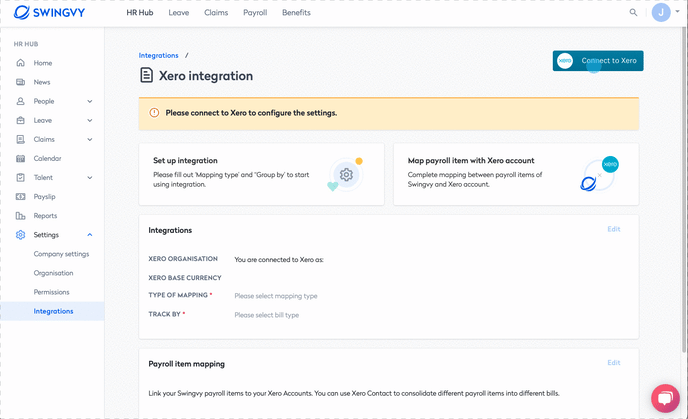The image size is (688, 419).
Task: Click the warning icon in the yellow banner
Action: click(x=154, y=113)
